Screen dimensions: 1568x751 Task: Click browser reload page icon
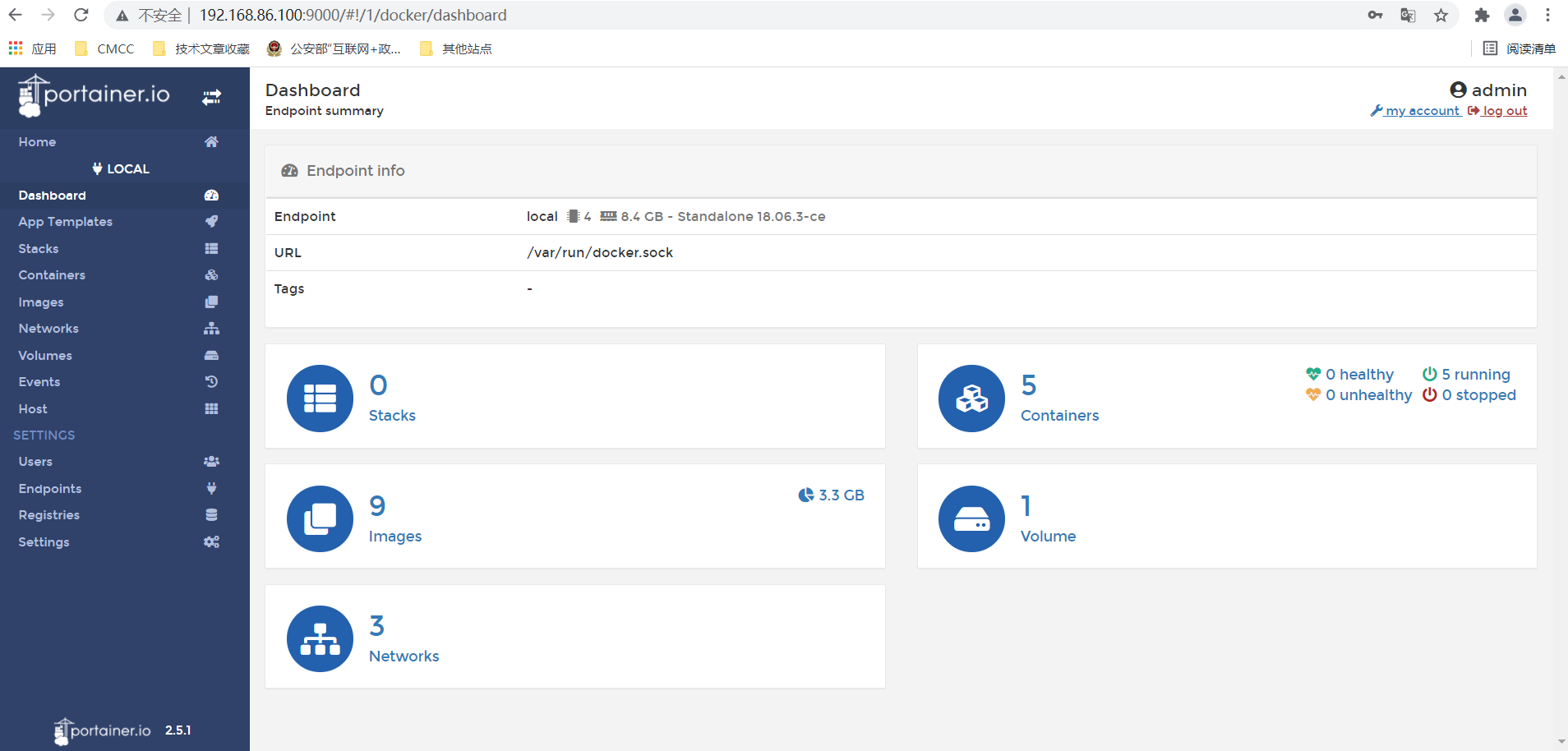pyautogui.click(x=81, y=15)
